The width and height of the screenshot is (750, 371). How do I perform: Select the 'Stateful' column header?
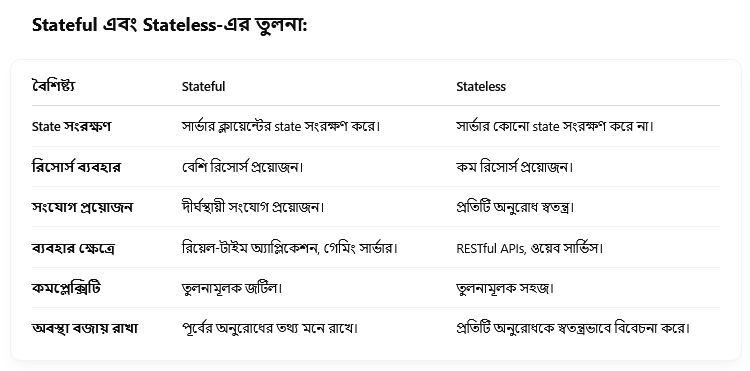pos(203,87)
